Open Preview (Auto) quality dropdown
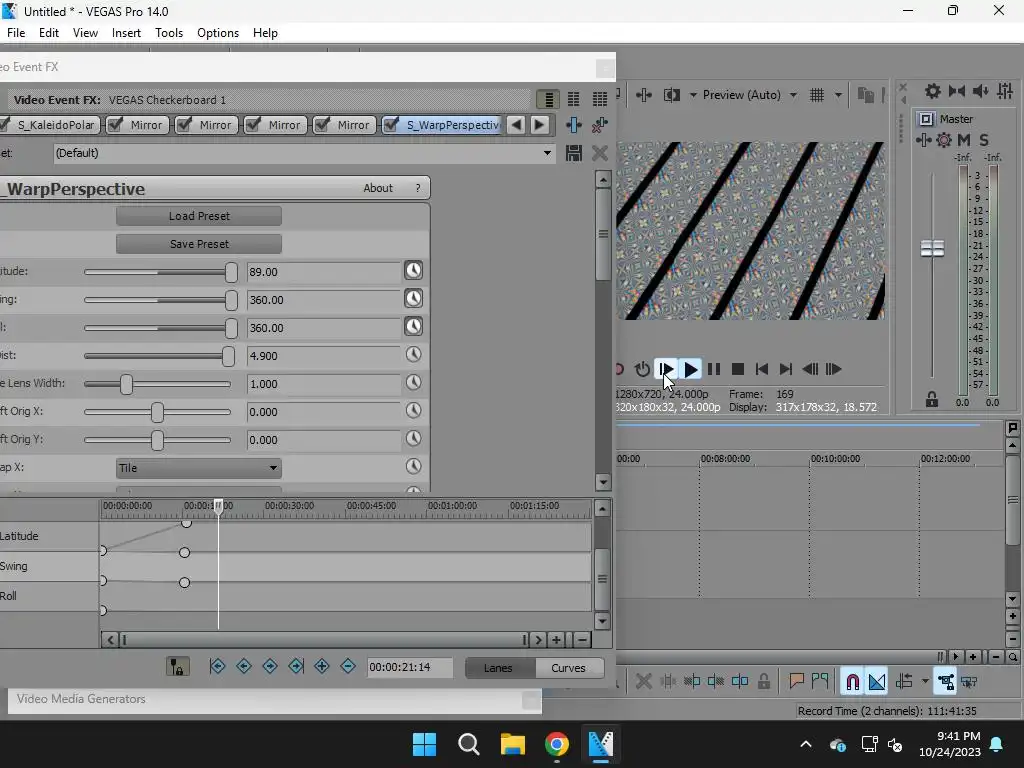1024x768 pixels. 793,95
